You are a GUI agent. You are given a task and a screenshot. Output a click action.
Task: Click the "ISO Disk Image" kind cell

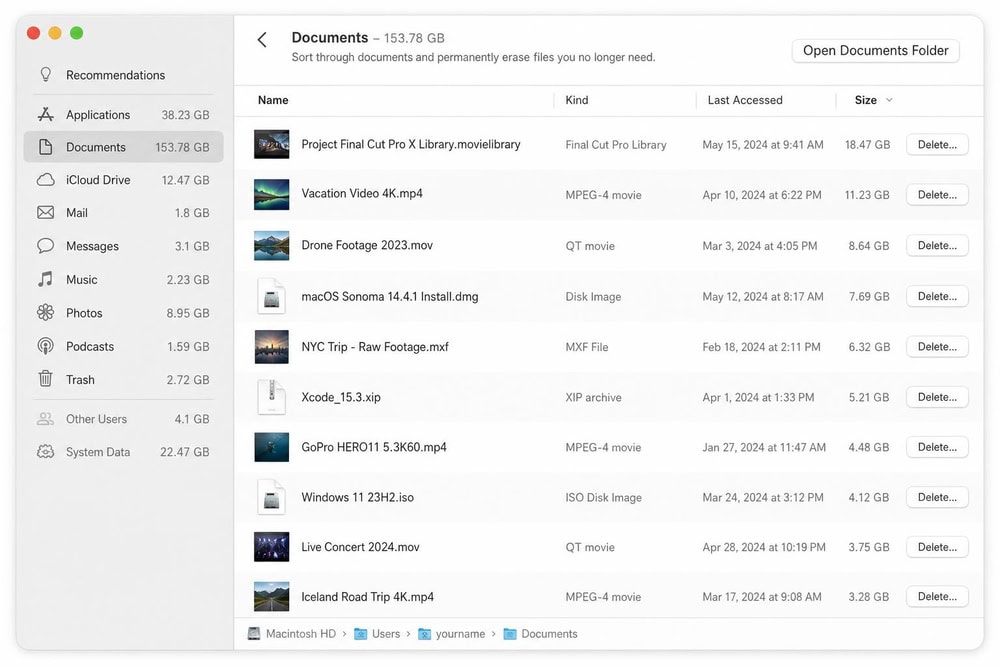[x=603, y=497]
